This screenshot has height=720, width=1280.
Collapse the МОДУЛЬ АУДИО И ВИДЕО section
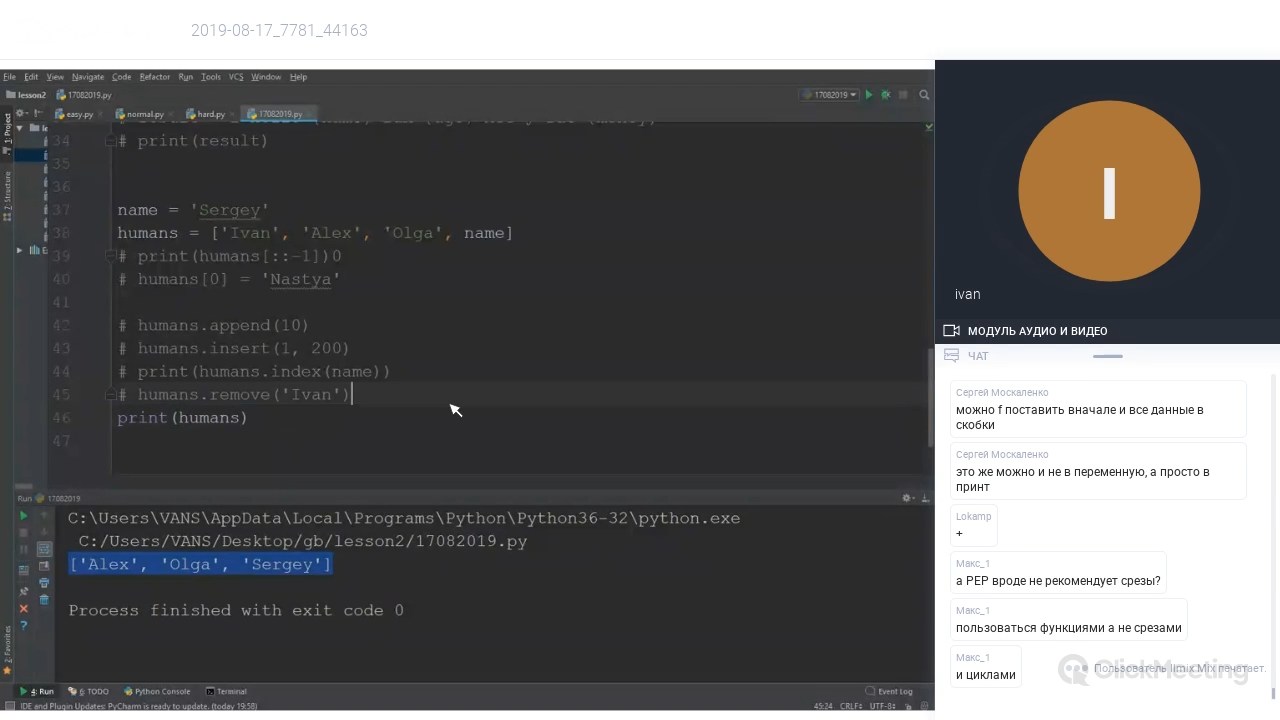(1037, 331)
